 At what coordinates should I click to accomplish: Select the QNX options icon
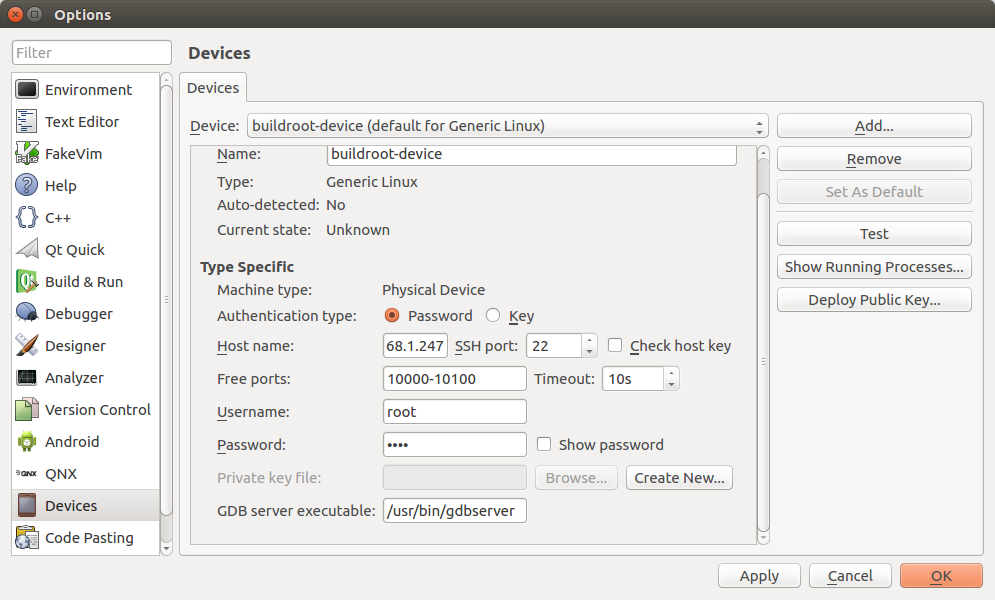point(27,473)
